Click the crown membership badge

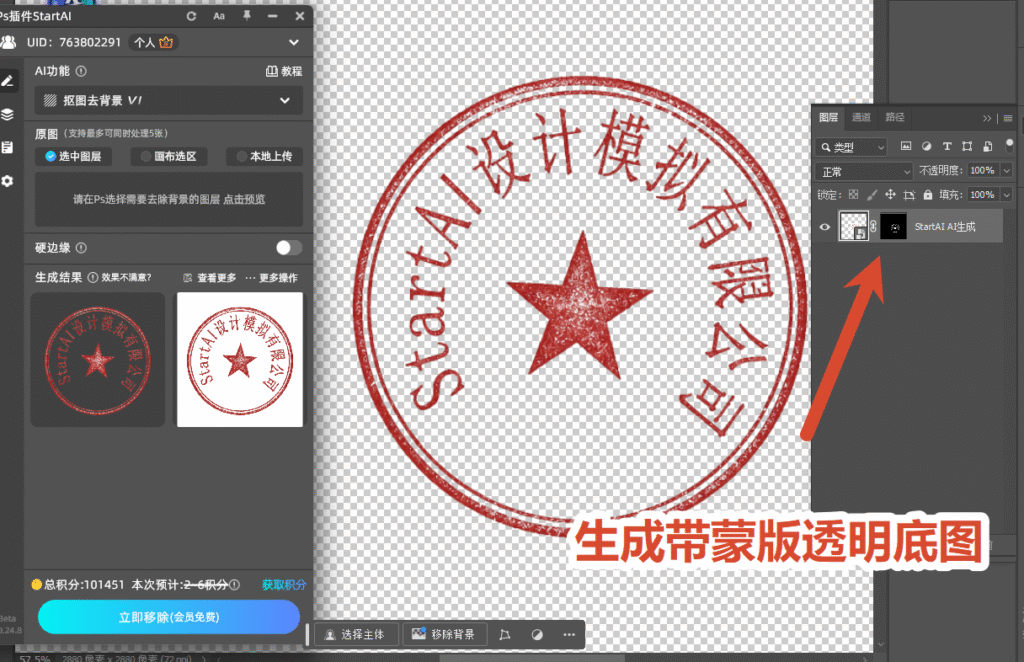click(166, 42)
